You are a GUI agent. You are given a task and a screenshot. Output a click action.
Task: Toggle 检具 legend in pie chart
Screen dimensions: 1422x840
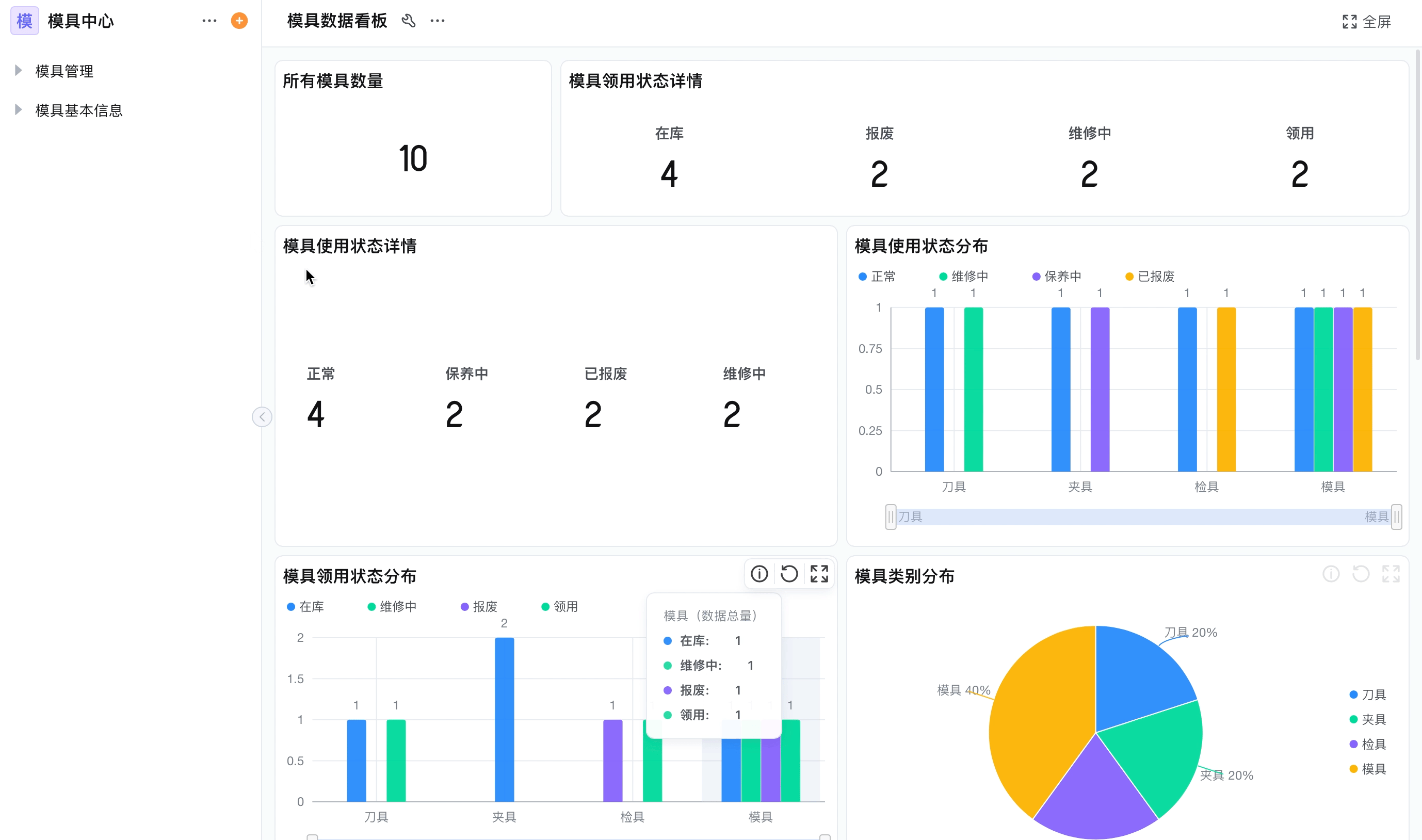click(1368, 745)
